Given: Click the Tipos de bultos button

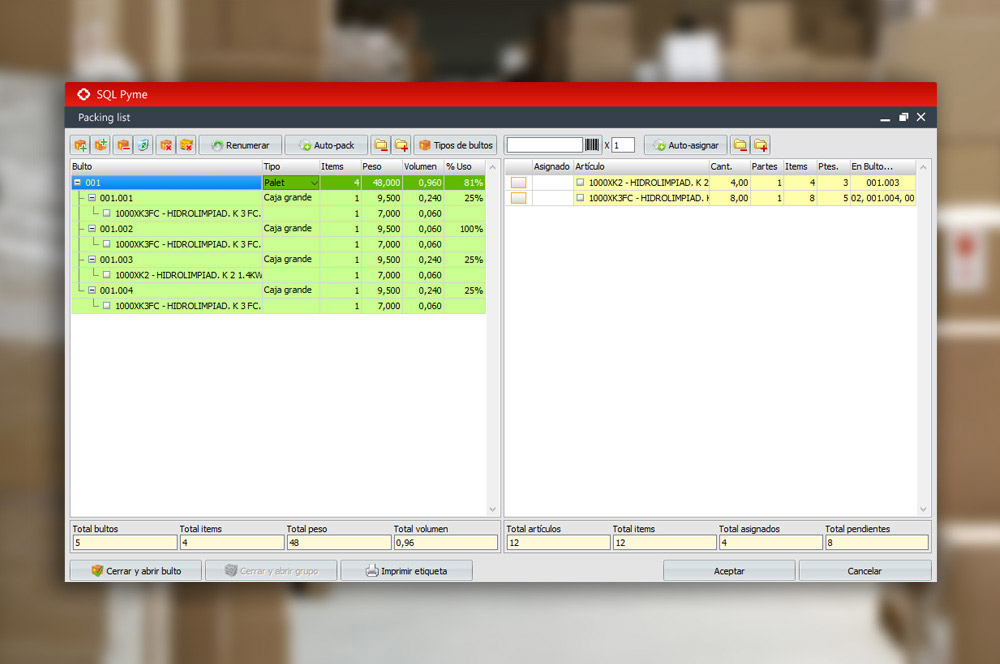Looking at the screenshot, I should (x=455, y=145).
